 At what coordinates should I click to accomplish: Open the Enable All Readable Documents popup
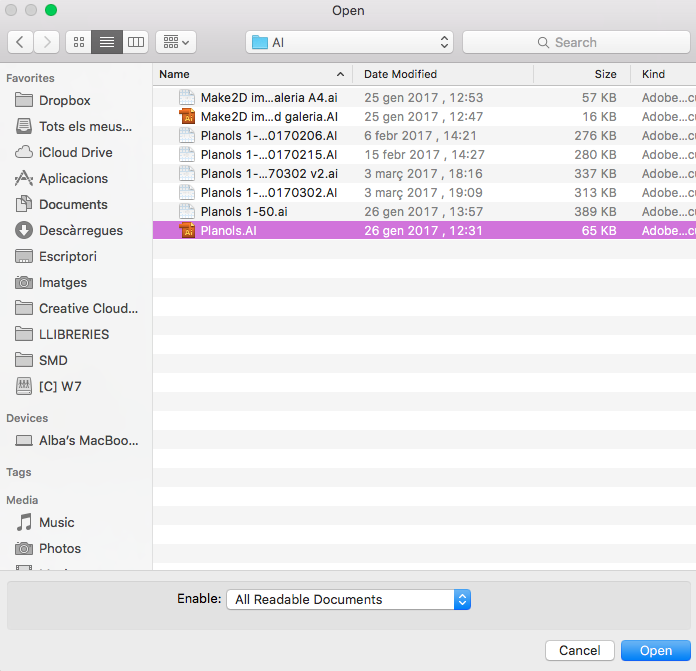[348, 600]
